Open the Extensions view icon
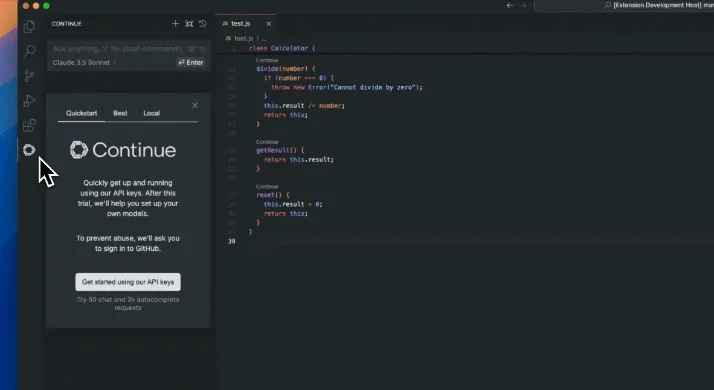 tap(29, 125)
